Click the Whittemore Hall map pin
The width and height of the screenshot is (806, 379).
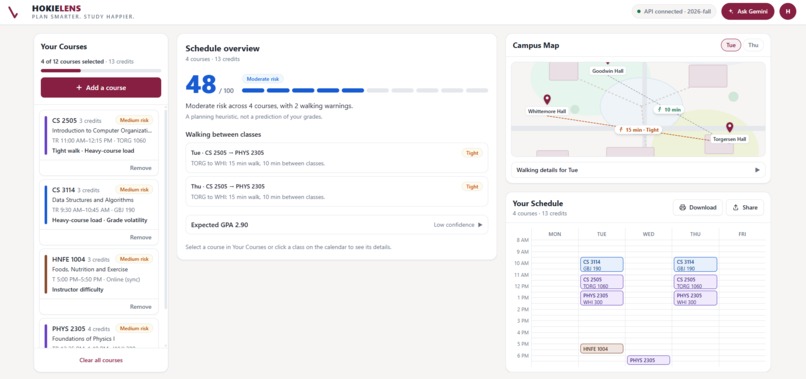tap(547, 100)
